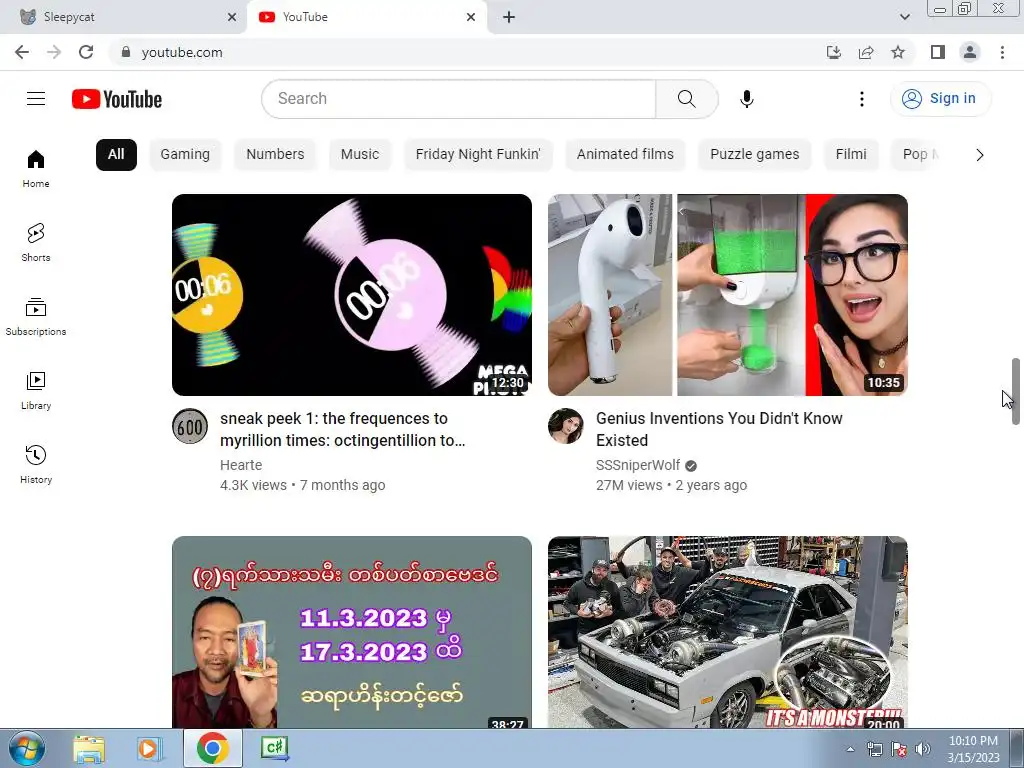Open History from the sidebar
The image size is (1024, 768).
click(36, 464)
